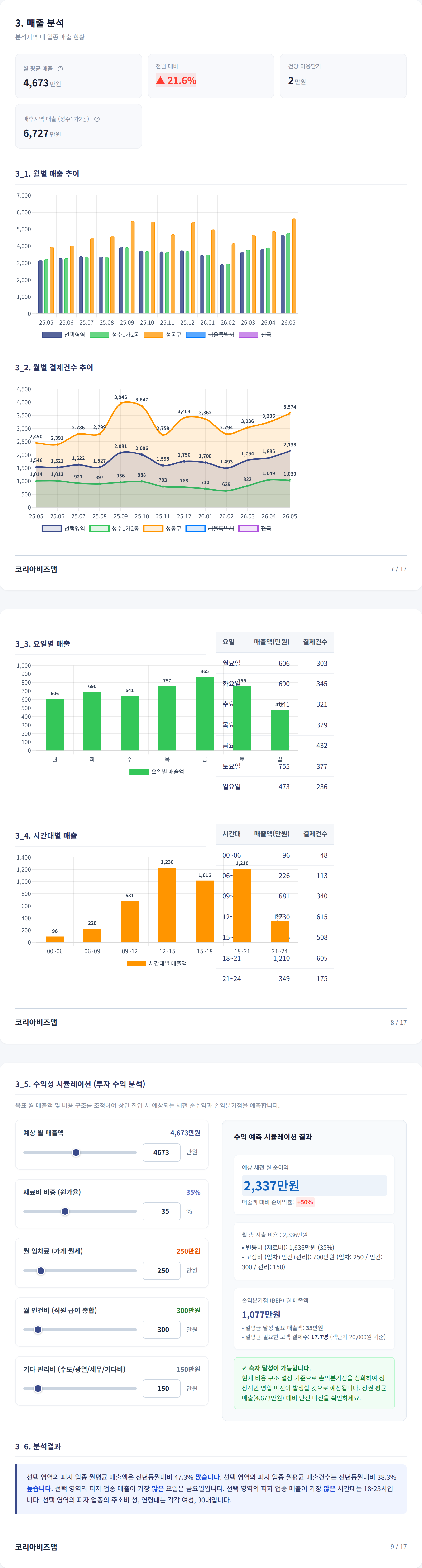Click the 월 임차료 (가게 월세) slider handle
The width and height of the screenshot is (422, 1568).
point(41,1270)
